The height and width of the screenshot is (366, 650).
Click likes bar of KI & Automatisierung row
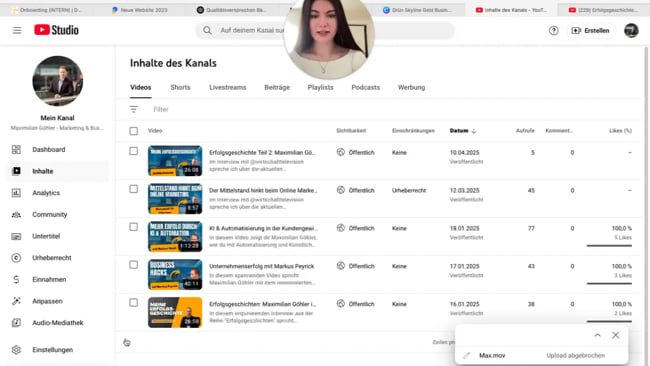(x=609, y=246)
